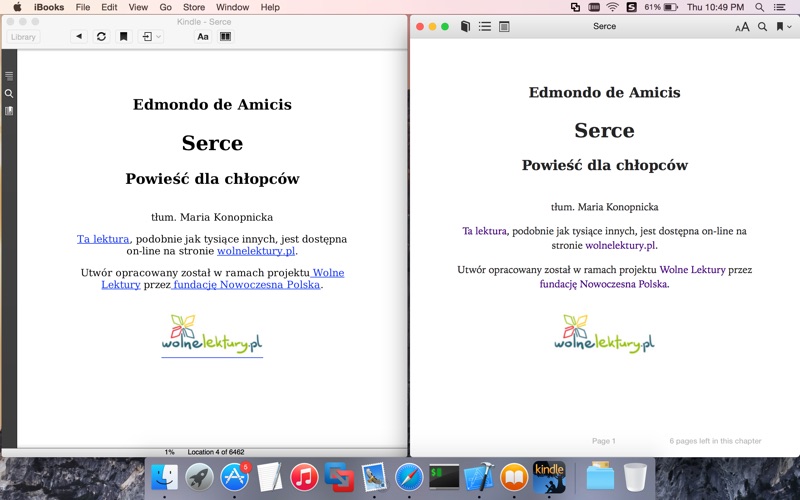Screen dimensions: 800x500
Task: Open Safari from the Dock
Action: coord(409,478)
